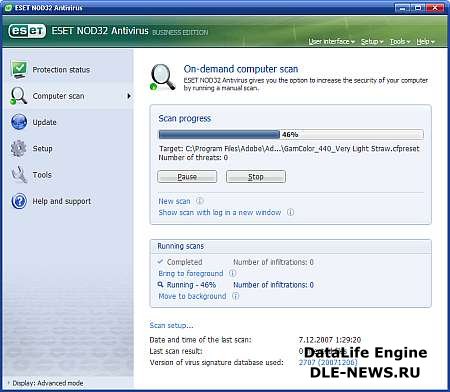
Task: Click the Protection status monitor icon
Action: [x=19, y=69]
